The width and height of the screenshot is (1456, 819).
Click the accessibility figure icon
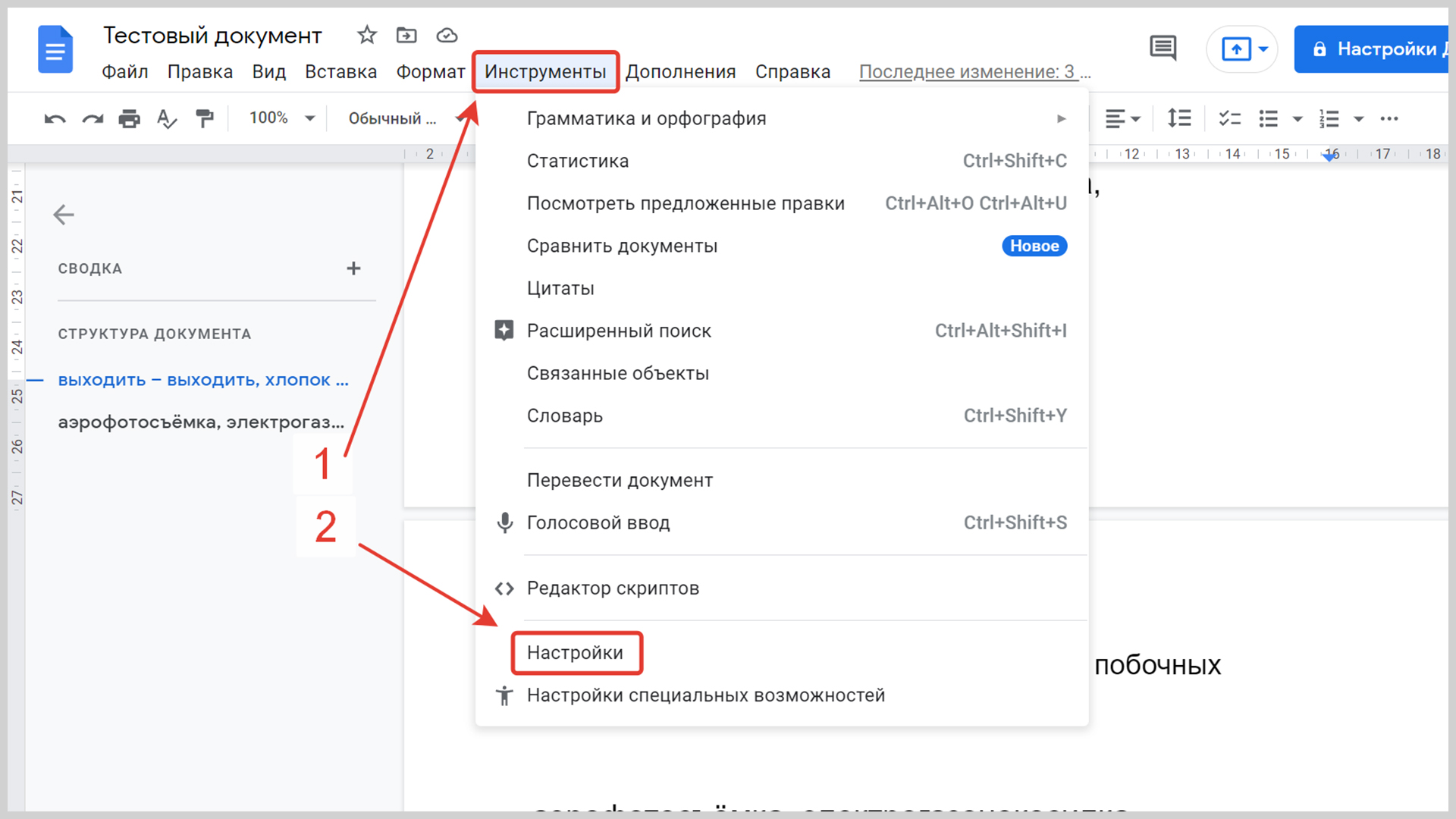pyautogui.click(x=504, y=695)
